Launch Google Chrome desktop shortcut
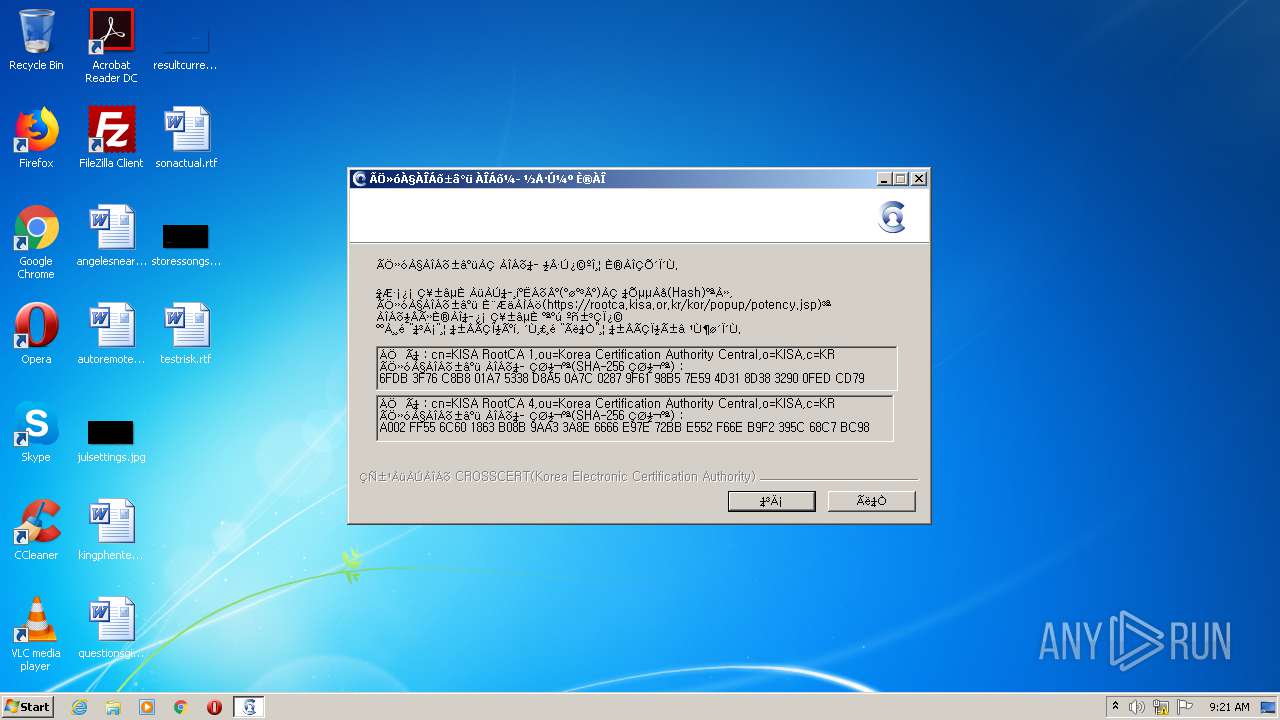Screen dimensions: 1280x720 tap(36, 242)
